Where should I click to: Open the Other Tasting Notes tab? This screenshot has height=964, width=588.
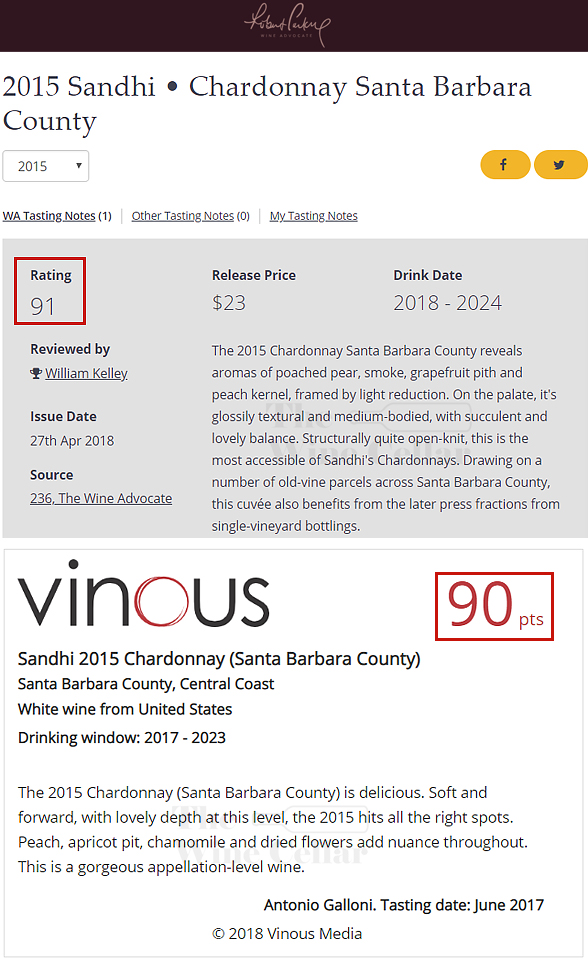coord(183,216)
